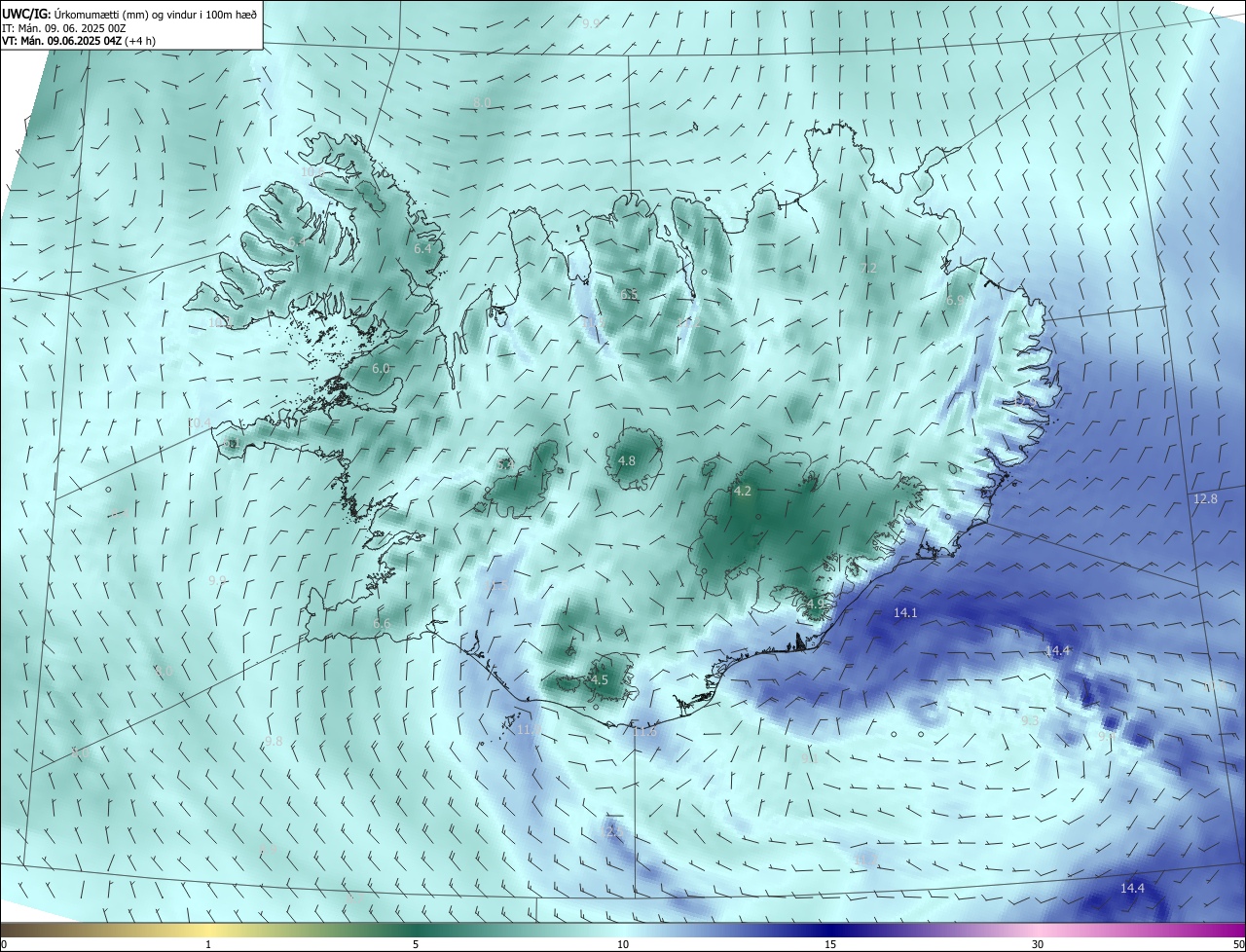Click the color scale tick label '1'

208,944
